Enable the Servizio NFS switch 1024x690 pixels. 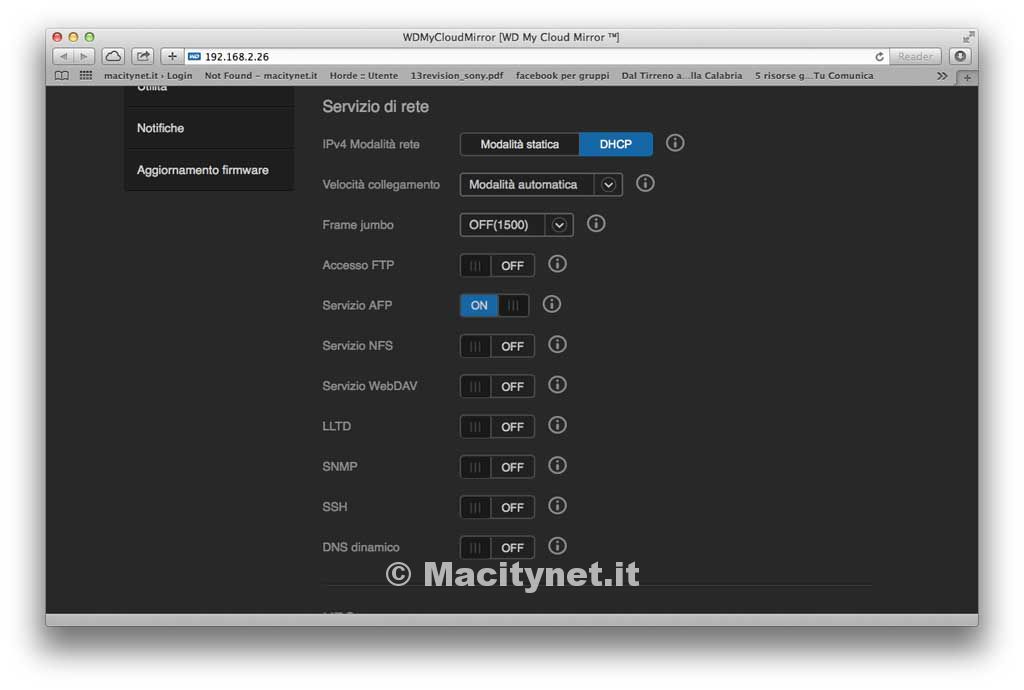click(x=497, y=346)
